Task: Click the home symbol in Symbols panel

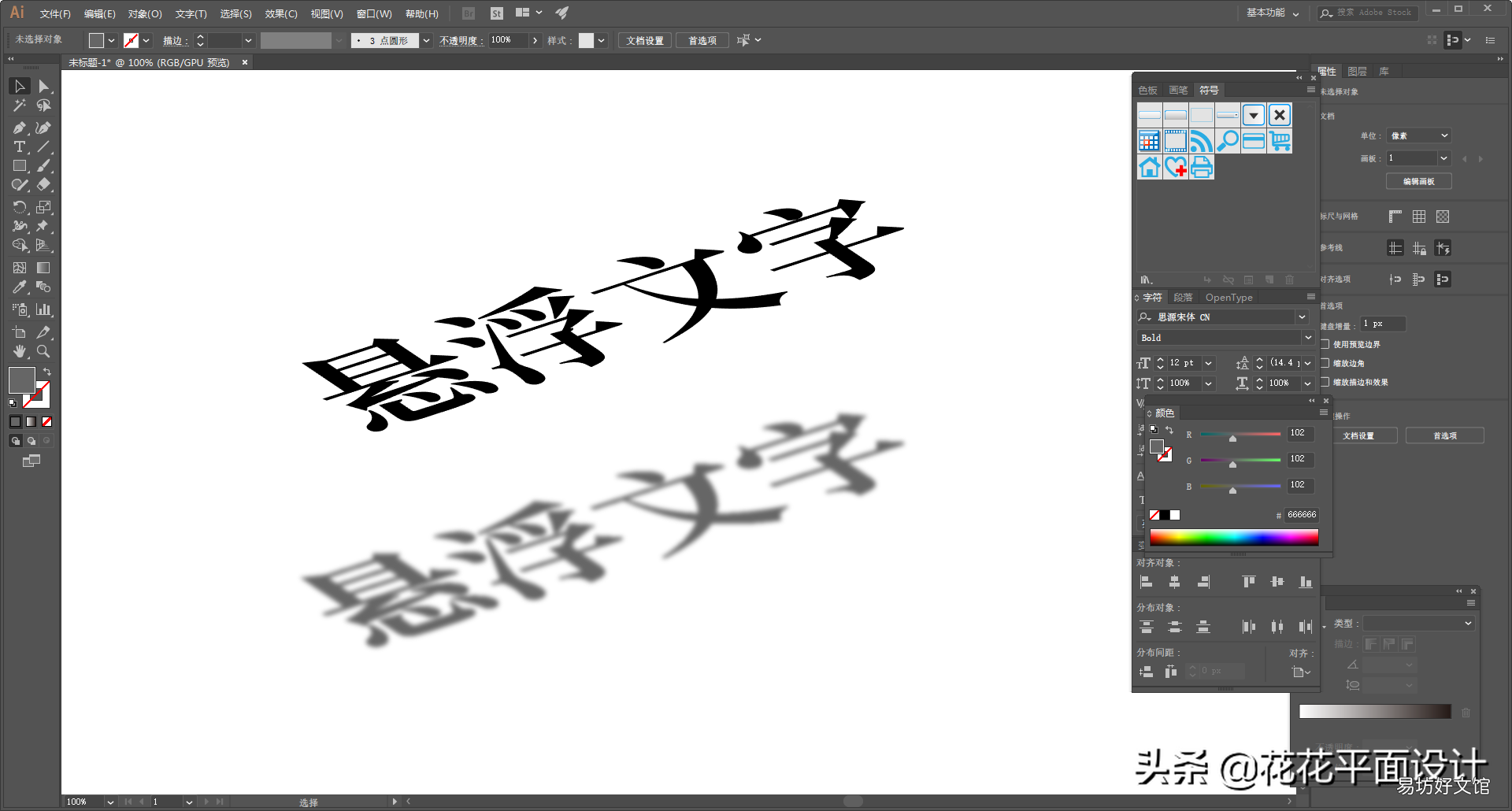Action: tap(1150, 167)
